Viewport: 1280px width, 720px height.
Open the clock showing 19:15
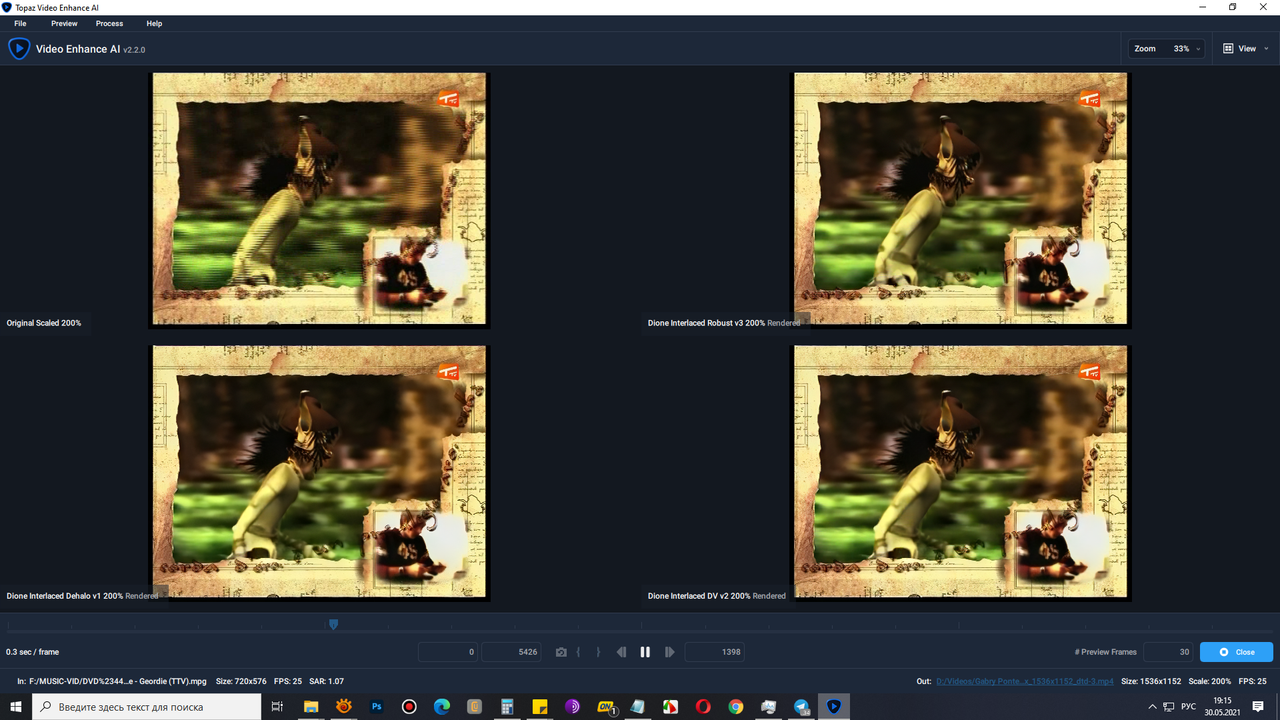tap(1222, 706)
